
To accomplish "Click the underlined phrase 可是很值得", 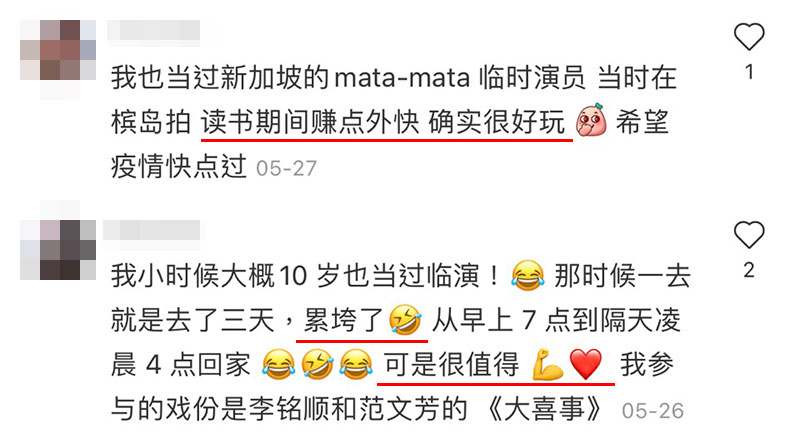I will 452,365.
